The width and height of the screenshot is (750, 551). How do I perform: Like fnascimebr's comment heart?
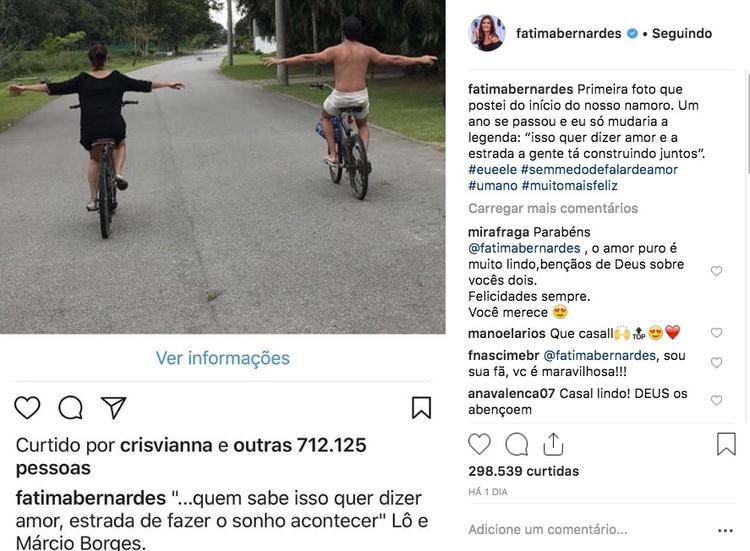(716, 363)
